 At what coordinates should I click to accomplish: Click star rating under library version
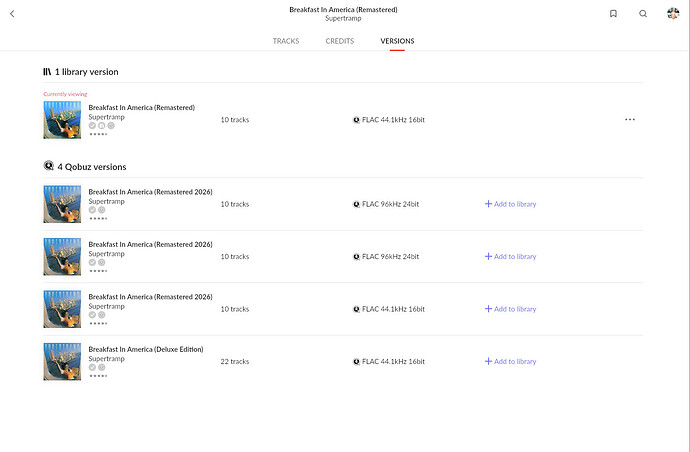click(98, 134)
